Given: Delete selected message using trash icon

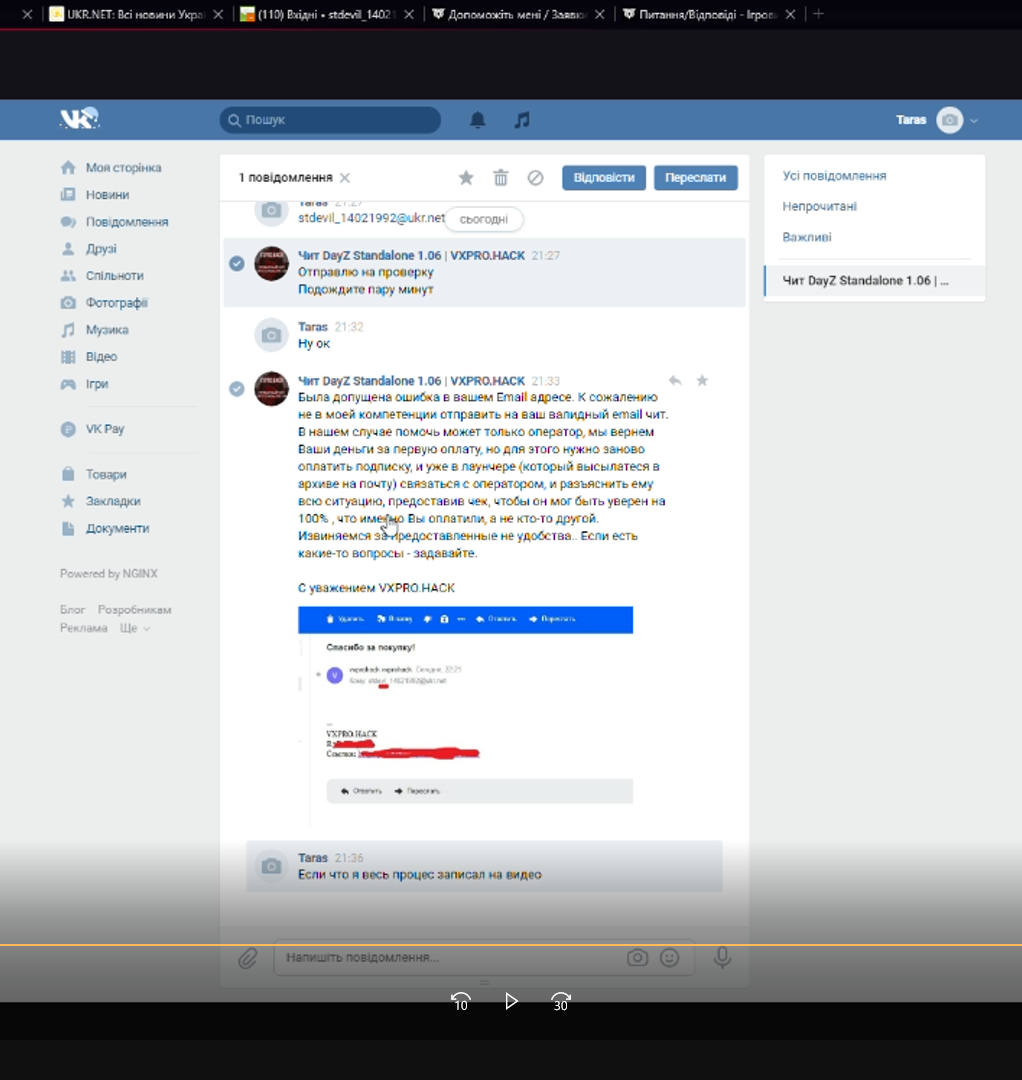Looking at the screenshot, I should (x=501, y=178).
